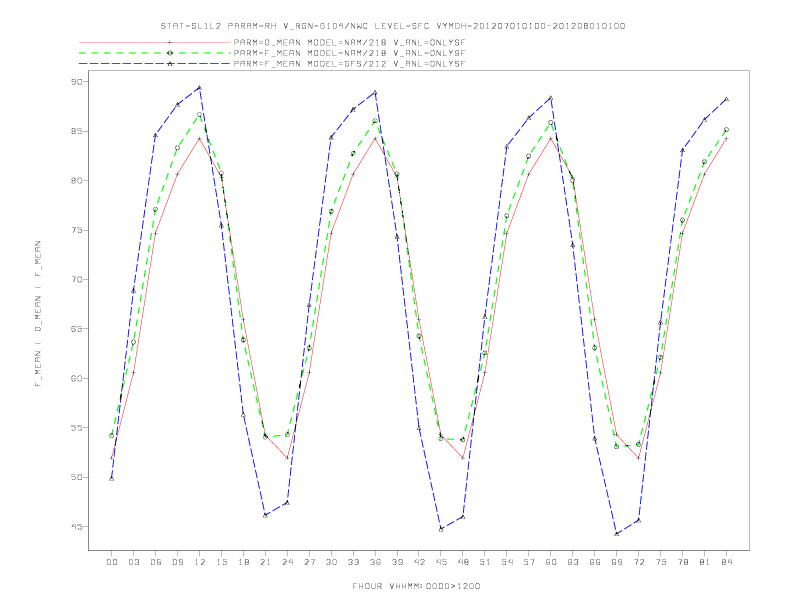
Task: Click x-axis forecast hour label 51
Action: pos(485,562)
